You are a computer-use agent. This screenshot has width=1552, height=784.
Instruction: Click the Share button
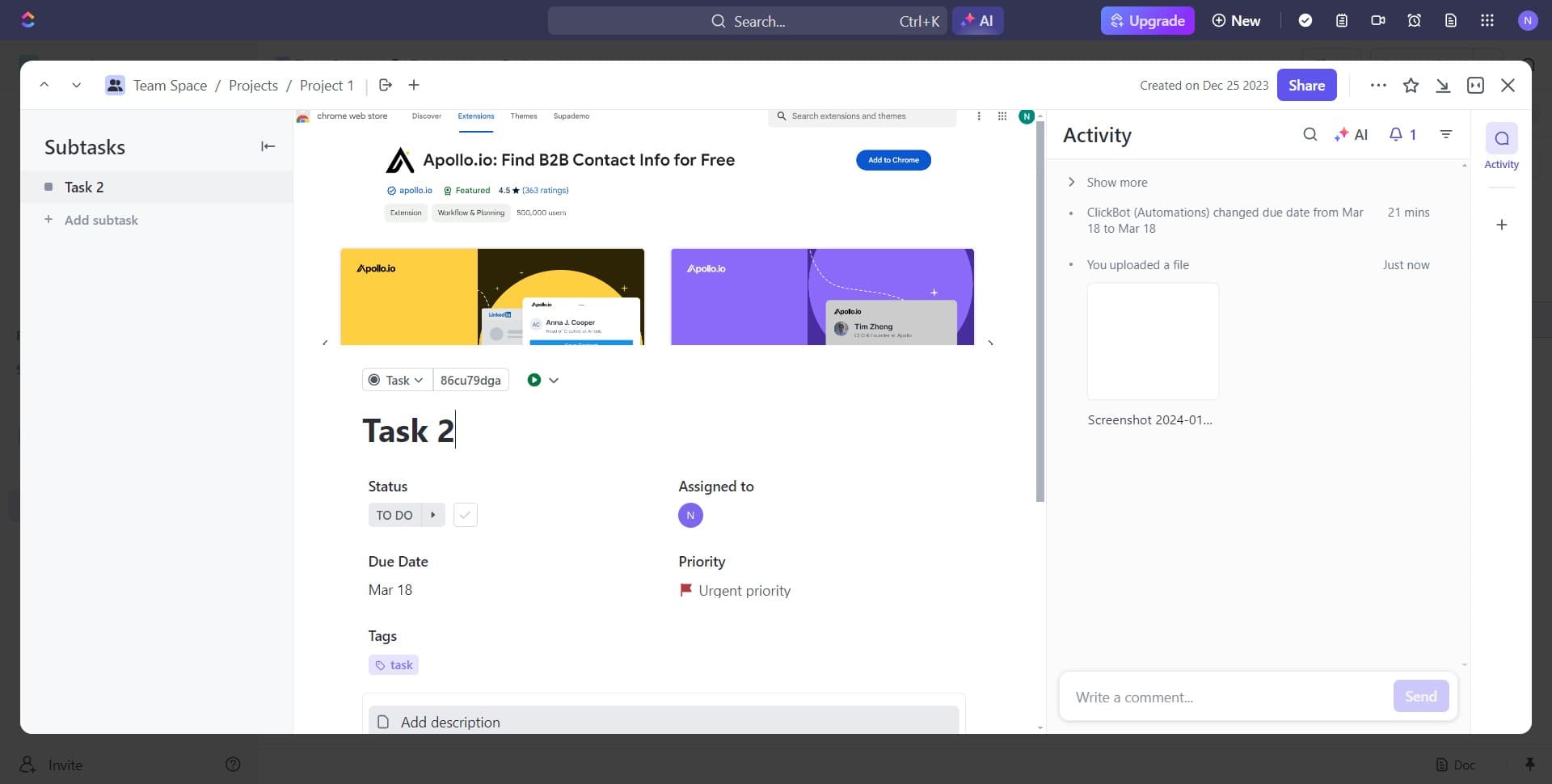click(1306, 86)
